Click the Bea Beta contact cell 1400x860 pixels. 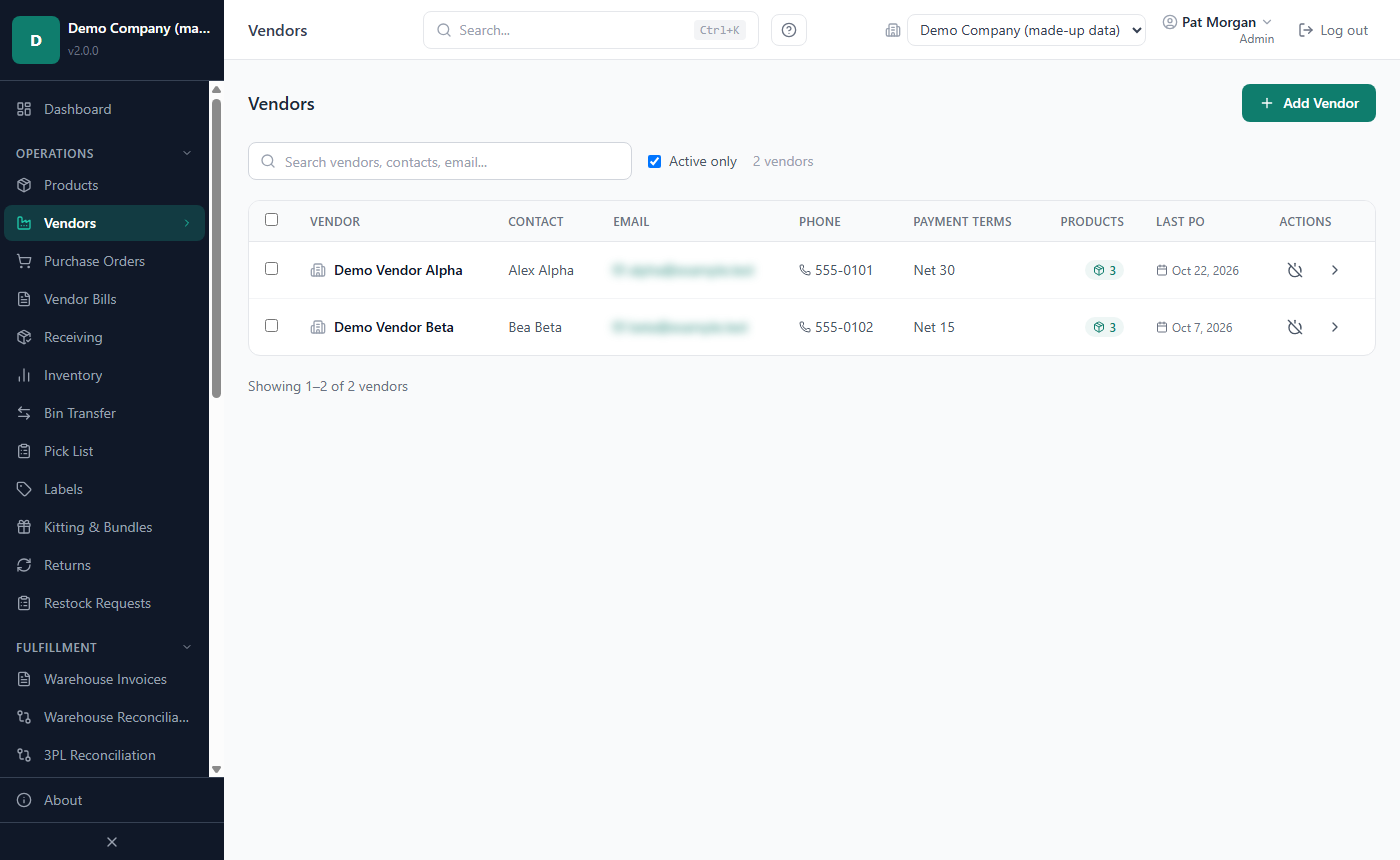pos(535,327)
